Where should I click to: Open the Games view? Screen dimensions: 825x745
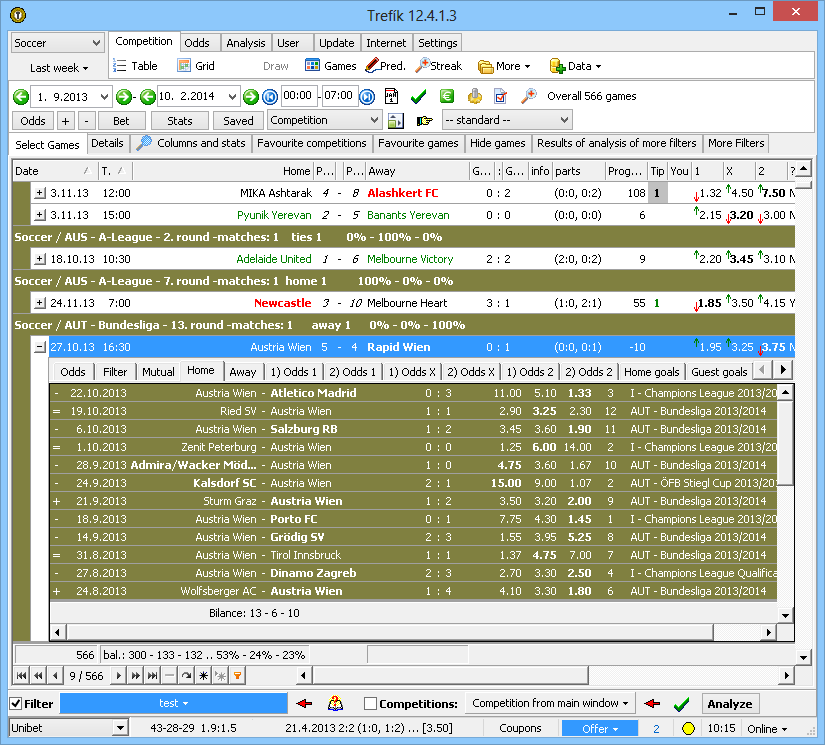click(330, 66)
